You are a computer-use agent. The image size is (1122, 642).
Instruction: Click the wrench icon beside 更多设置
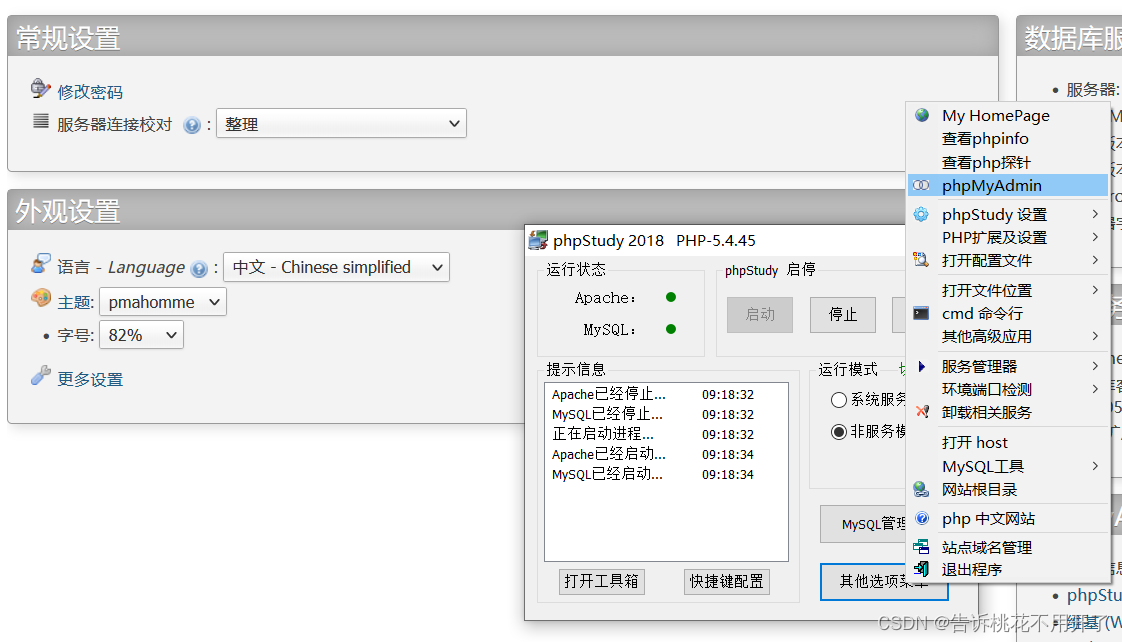point(41,375)
